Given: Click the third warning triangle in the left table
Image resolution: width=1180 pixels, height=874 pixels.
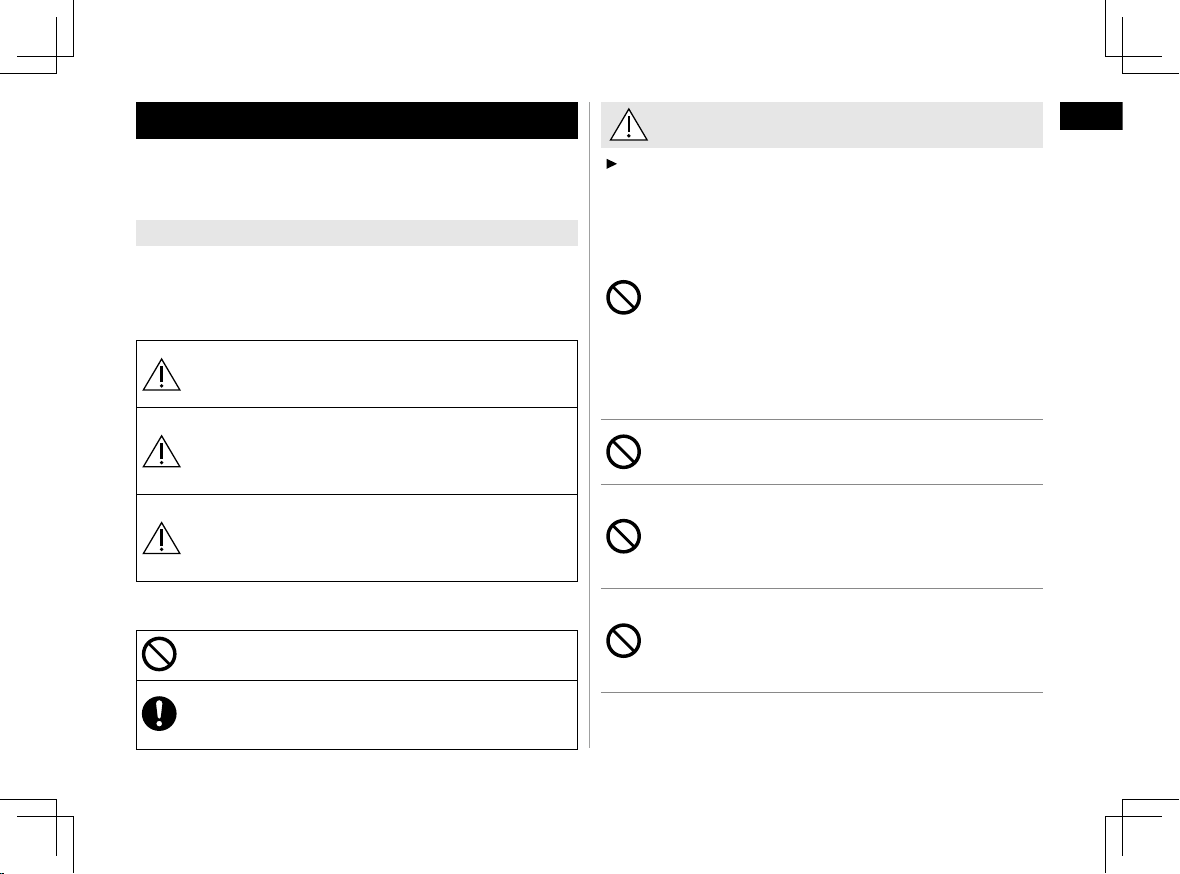Looking at the screenshot, I should pos(160,538).
